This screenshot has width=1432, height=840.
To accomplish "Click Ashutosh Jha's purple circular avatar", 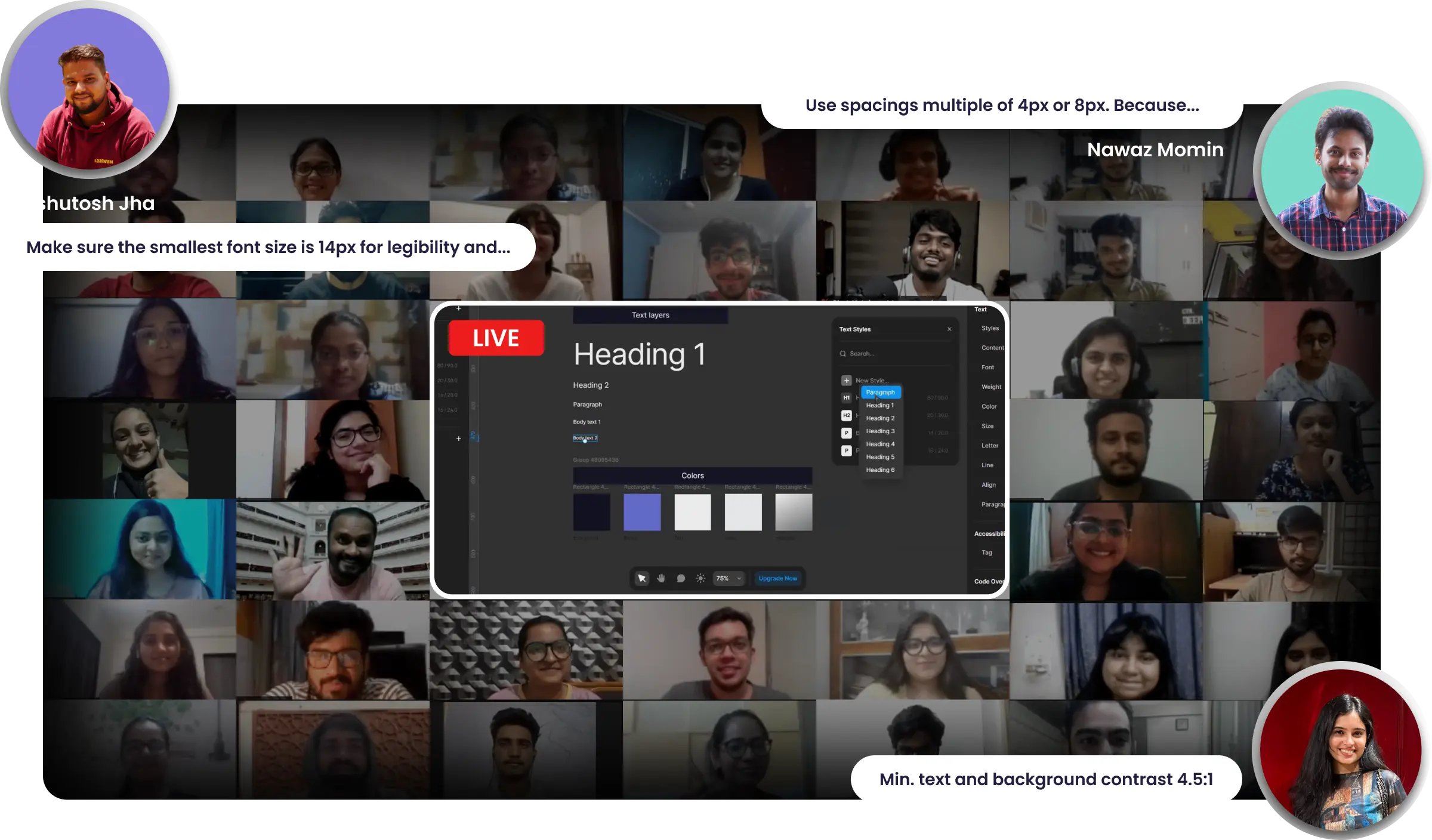I will 89,89.
